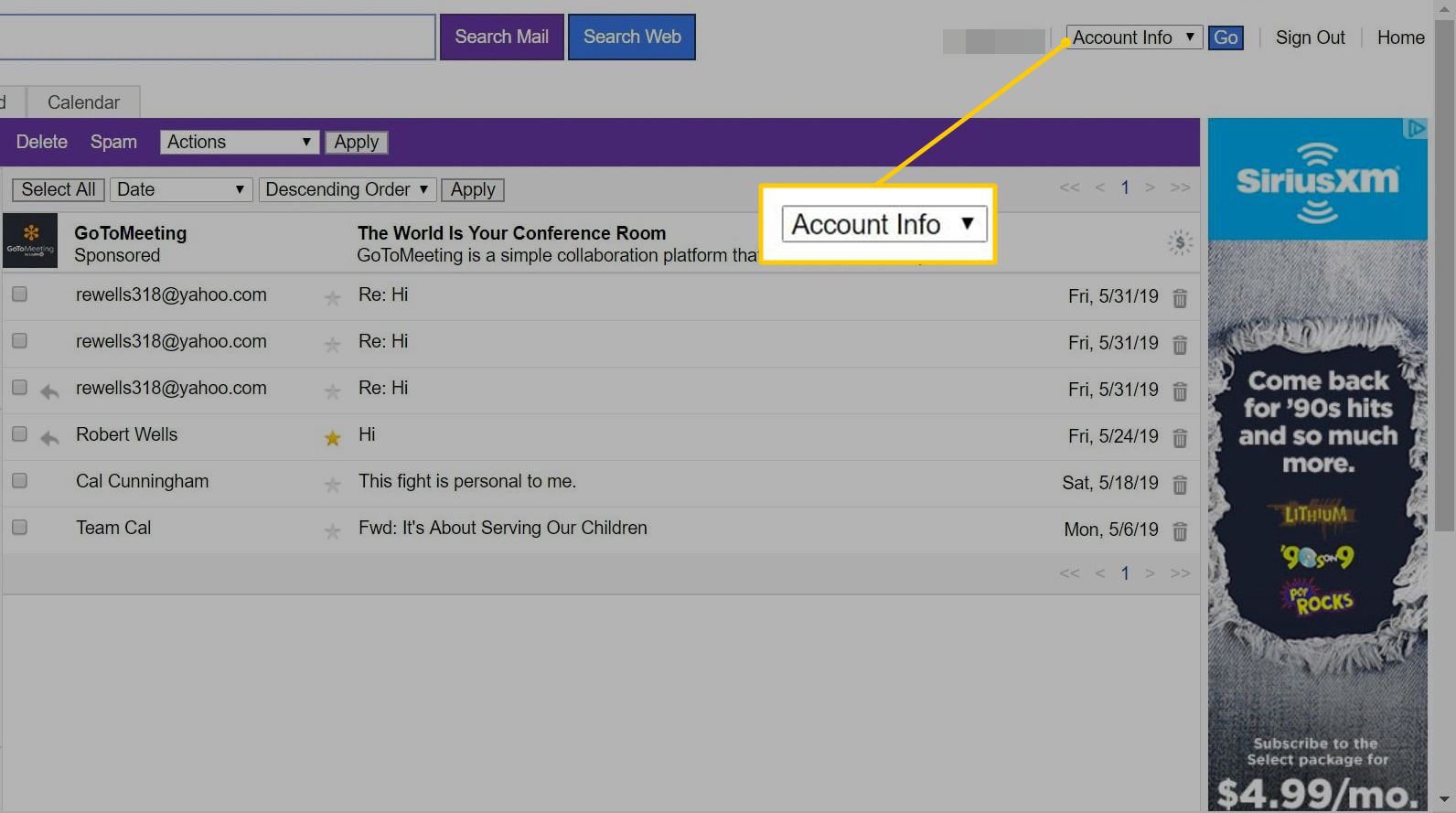
Task: Trash the Cal Cunningham email
Action: pyautogui.click(x=1180, y=485)
